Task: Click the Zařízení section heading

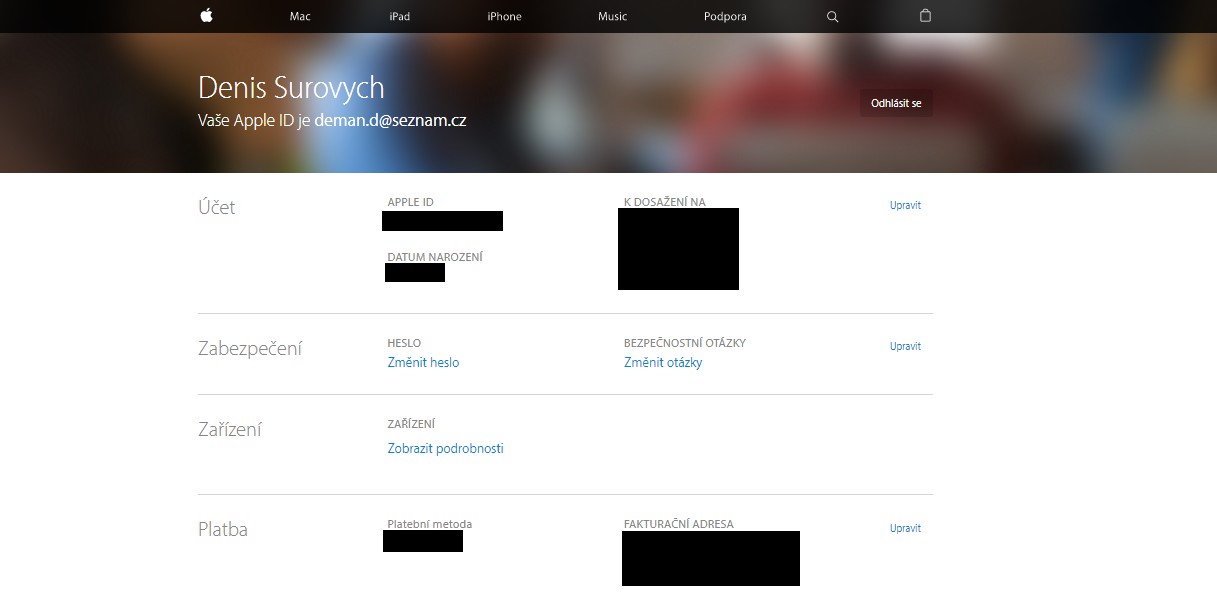Action: coord(230,430)
